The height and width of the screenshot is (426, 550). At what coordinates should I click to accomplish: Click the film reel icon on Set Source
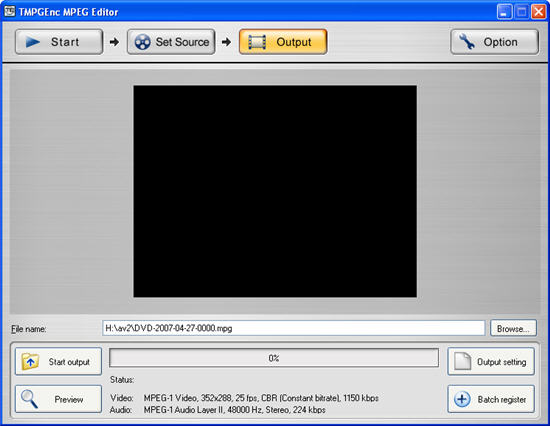tap(142, 42)
